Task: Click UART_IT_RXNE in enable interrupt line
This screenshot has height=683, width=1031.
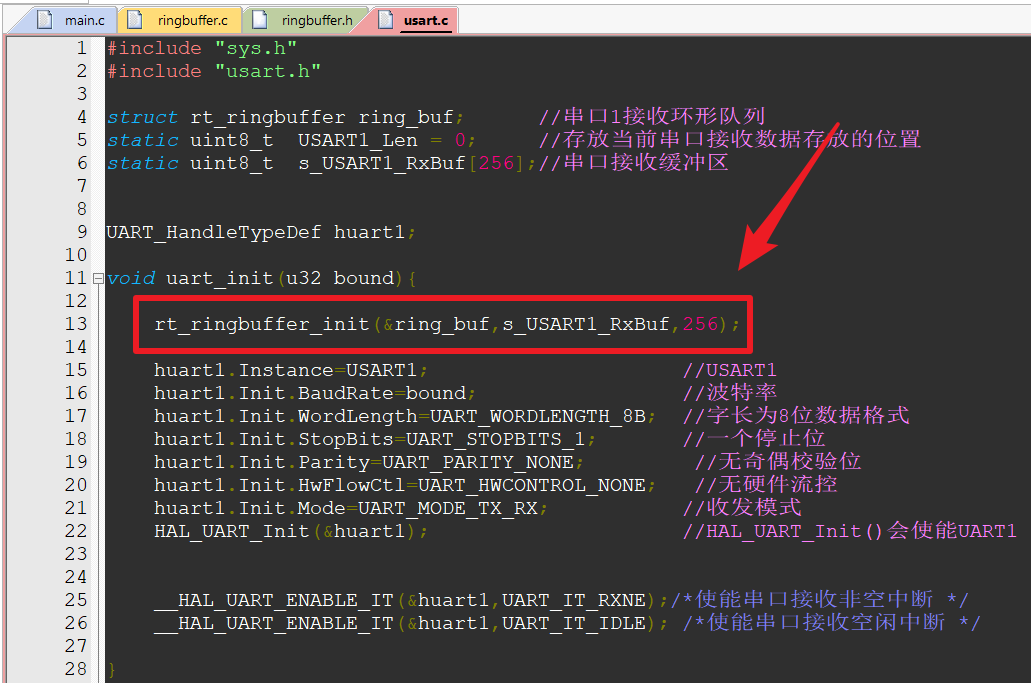Action: tap(573, 601)
